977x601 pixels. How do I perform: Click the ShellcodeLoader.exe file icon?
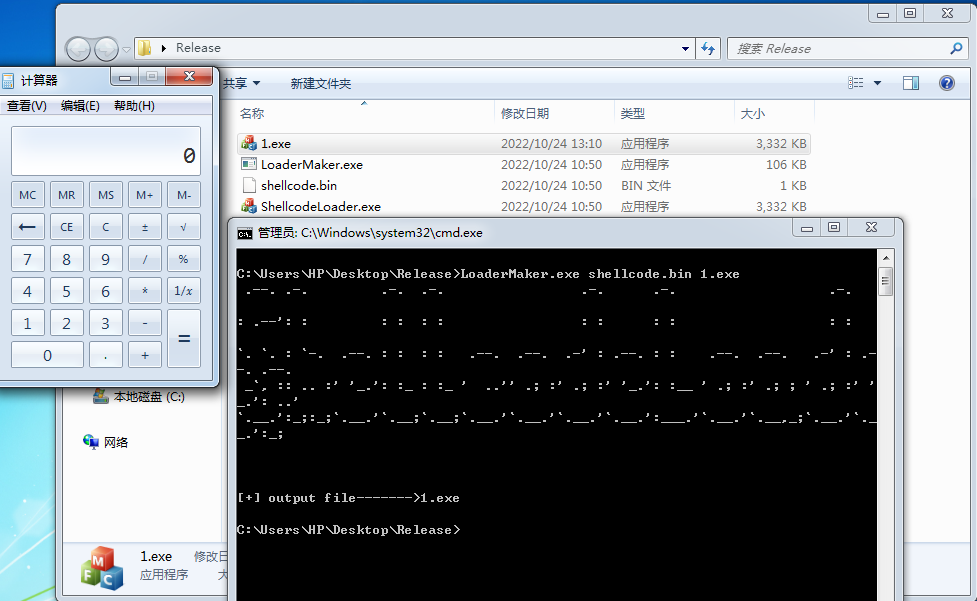click(x=249, y=206)
